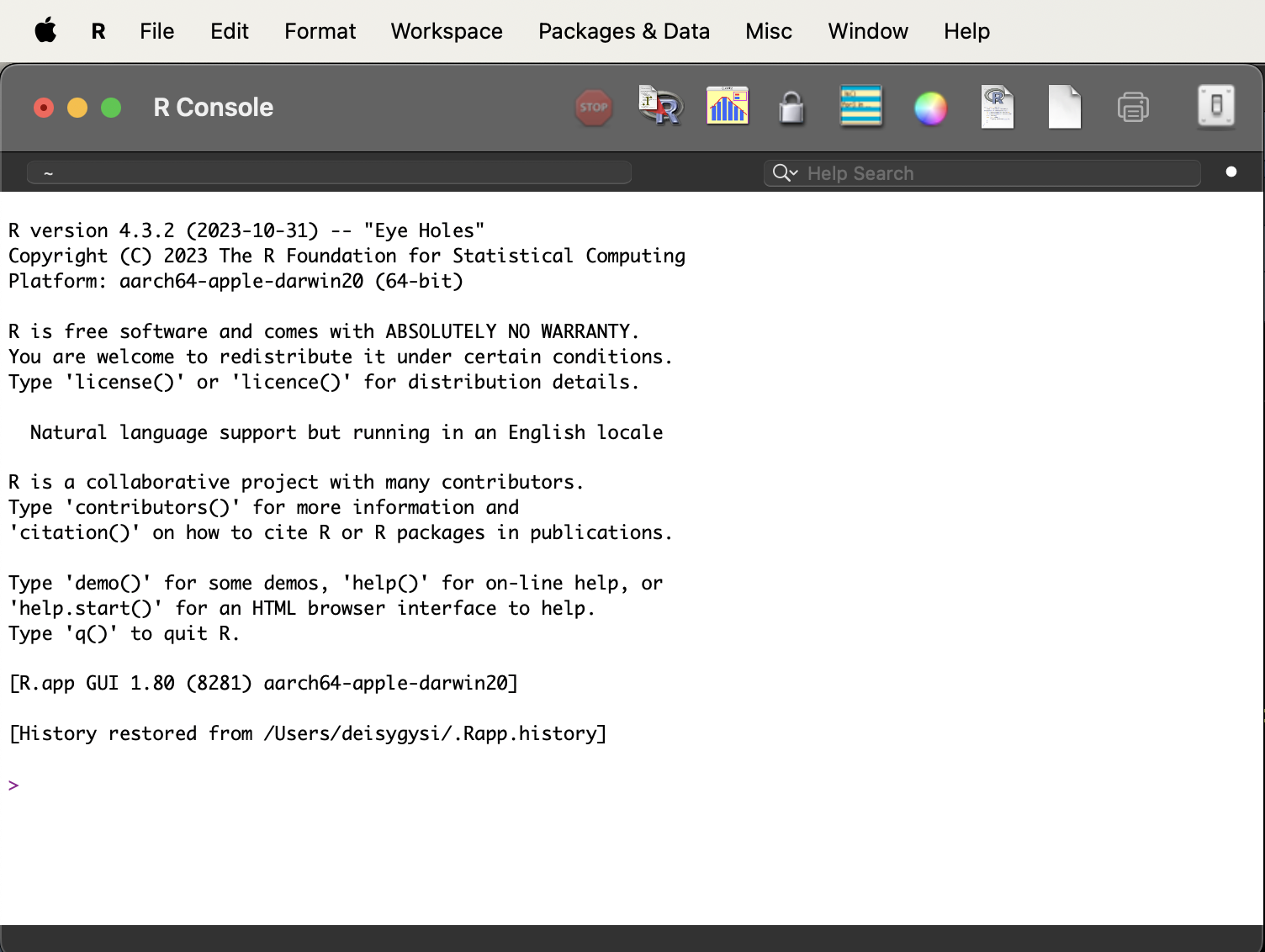
Task: Open the Apple menu
Action: pos(45,31)
